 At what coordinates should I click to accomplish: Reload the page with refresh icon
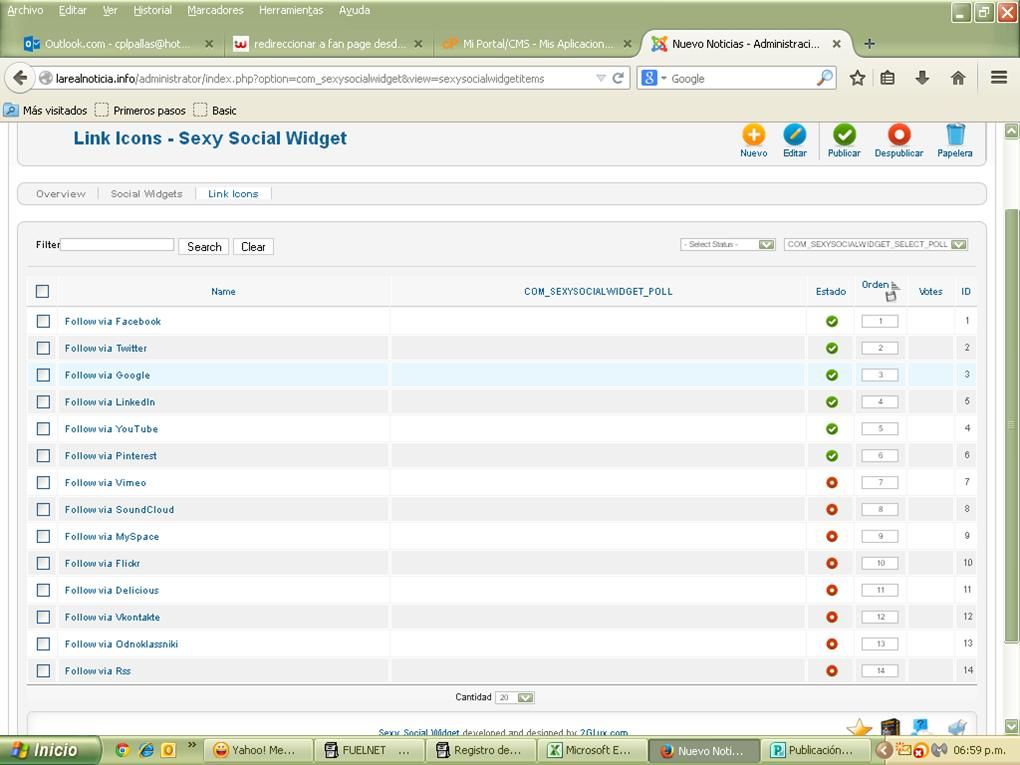[x=618, y=78]
